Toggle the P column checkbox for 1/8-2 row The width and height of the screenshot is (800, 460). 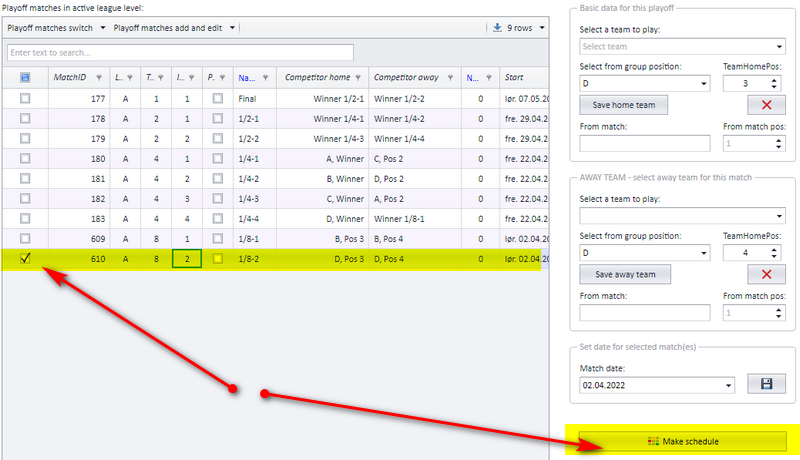click(218, 259)
